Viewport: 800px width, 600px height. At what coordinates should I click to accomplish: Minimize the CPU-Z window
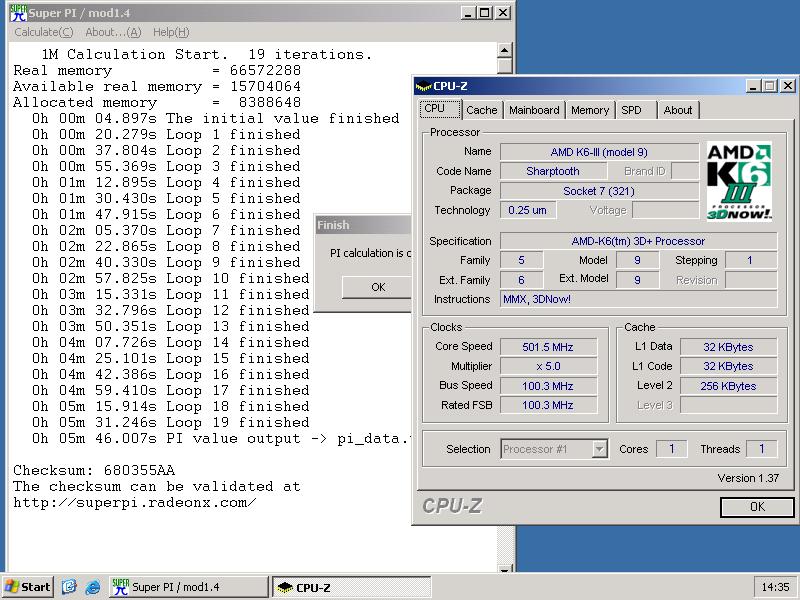[753, 86]
